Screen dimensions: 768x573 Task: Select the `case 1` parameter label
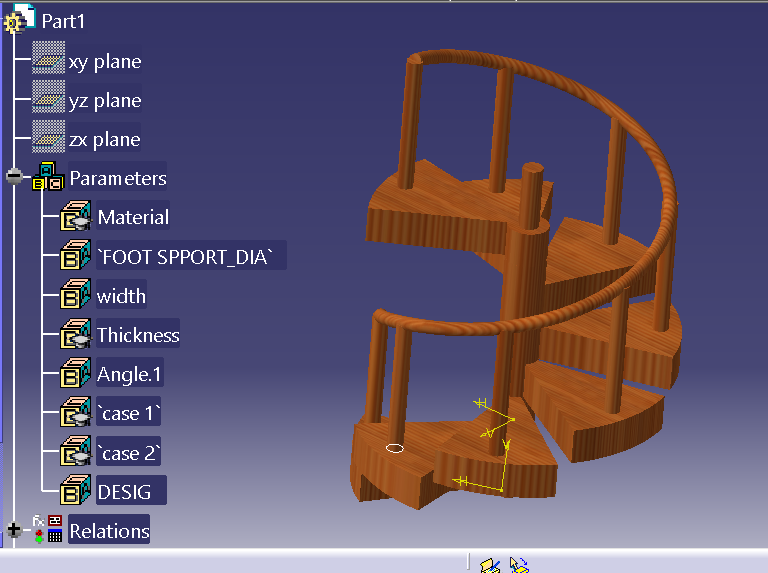pos(129,413)
